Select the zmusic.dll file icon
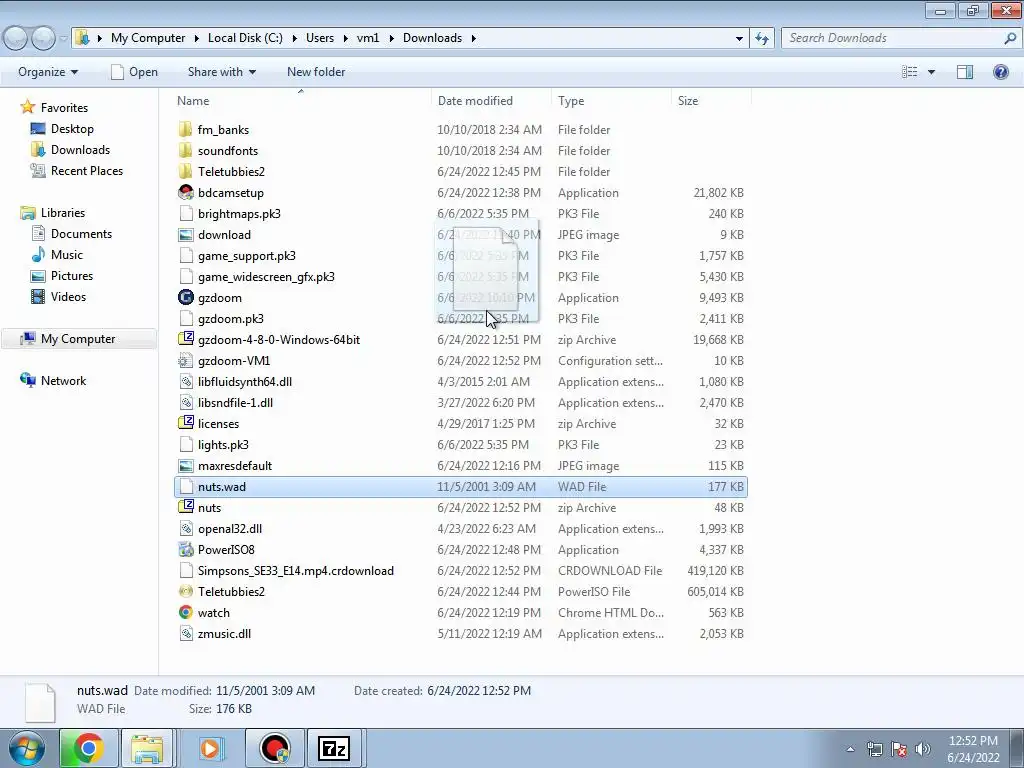 [185, 633]
